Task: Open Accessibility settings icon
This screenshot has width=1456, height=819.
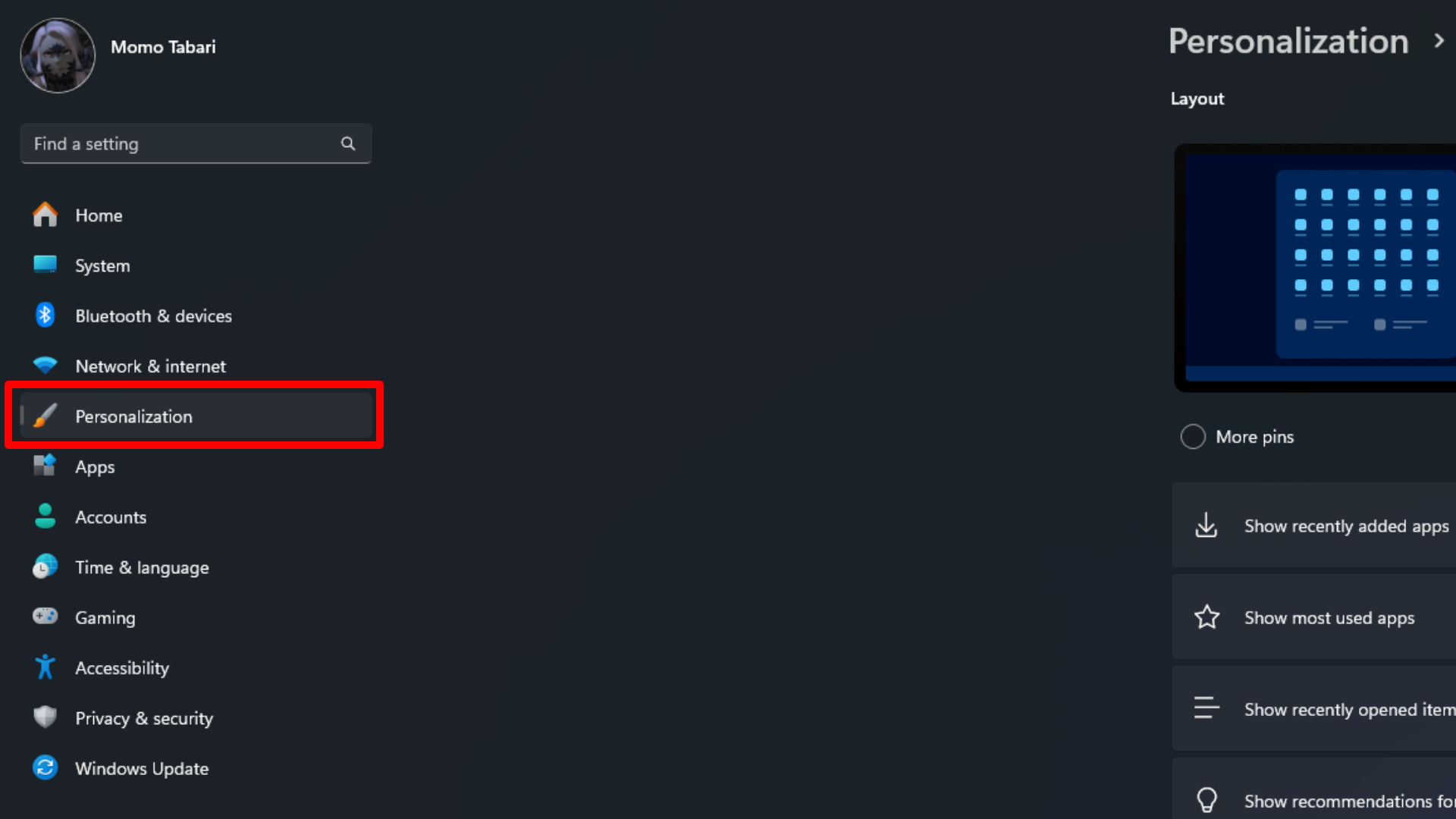Action: click(44, 667)
